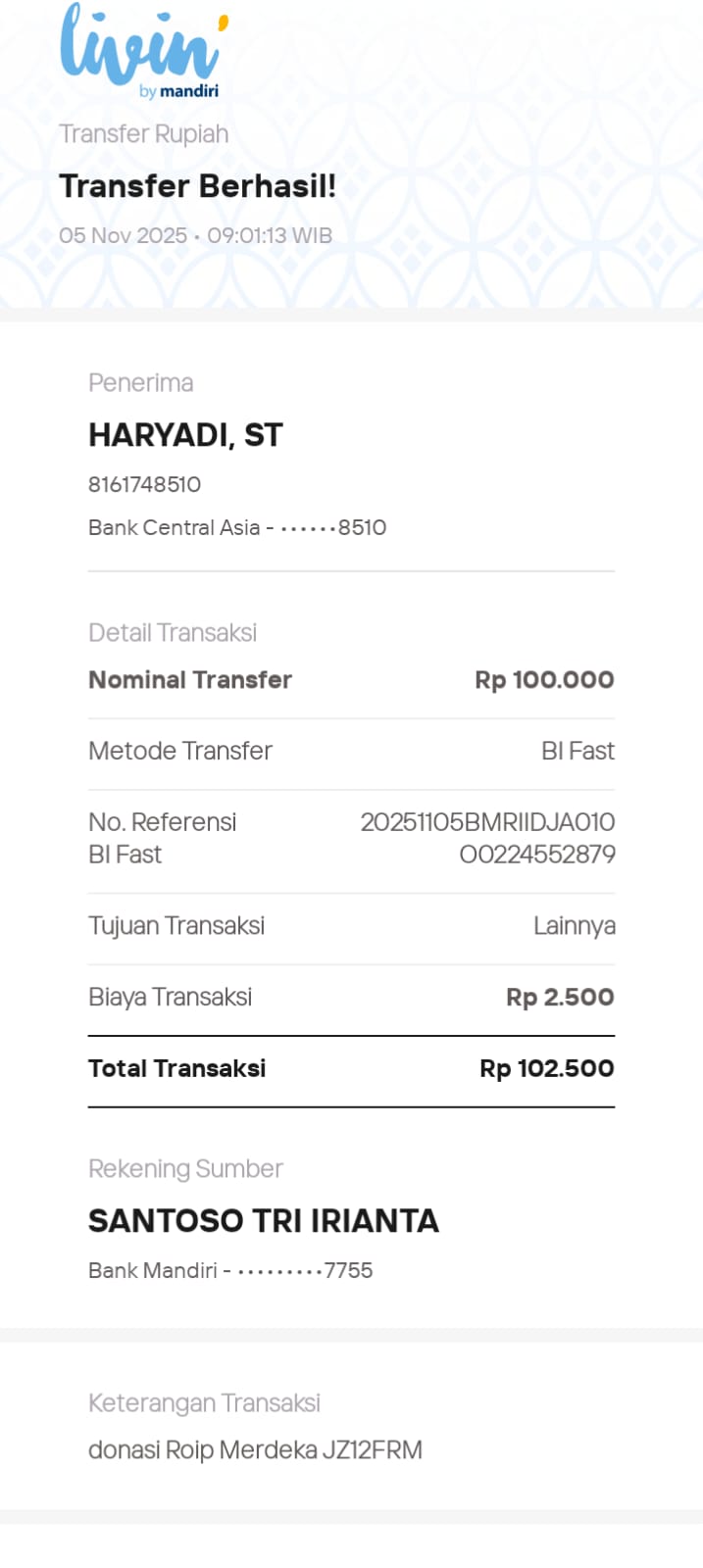Click the masked Bank Central Asia account
Image resolution: width=703 pixels, height=1568 pixels.
237,528
